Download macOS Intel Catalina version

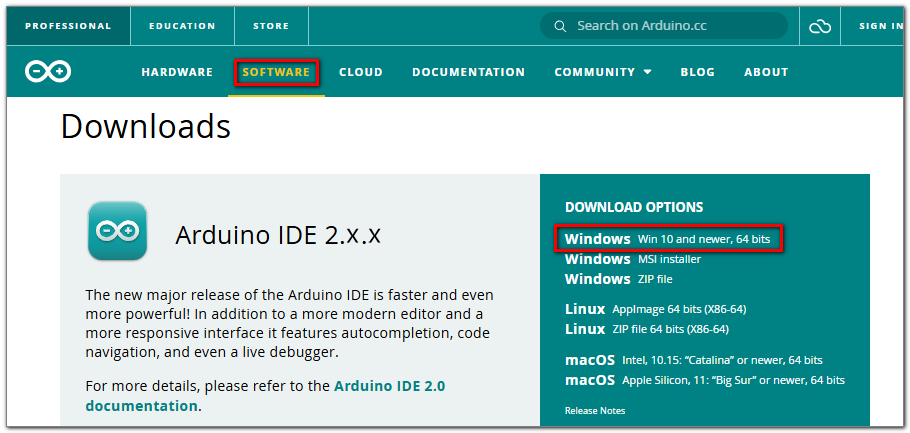pyautogui.click(x=694, y=360)
